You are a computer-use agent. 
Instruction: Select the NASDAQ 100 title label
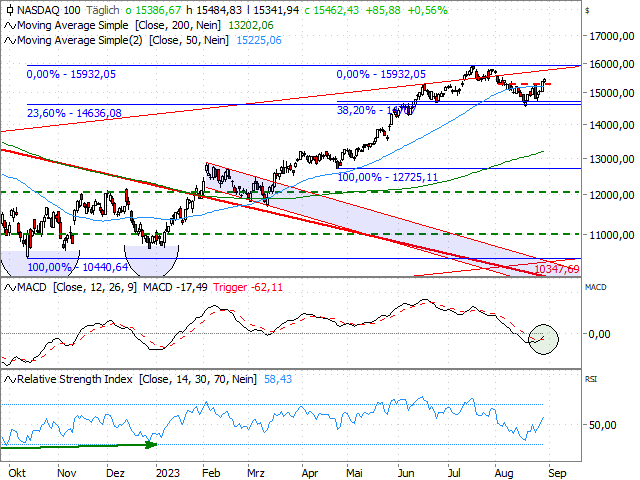point(49,10)
